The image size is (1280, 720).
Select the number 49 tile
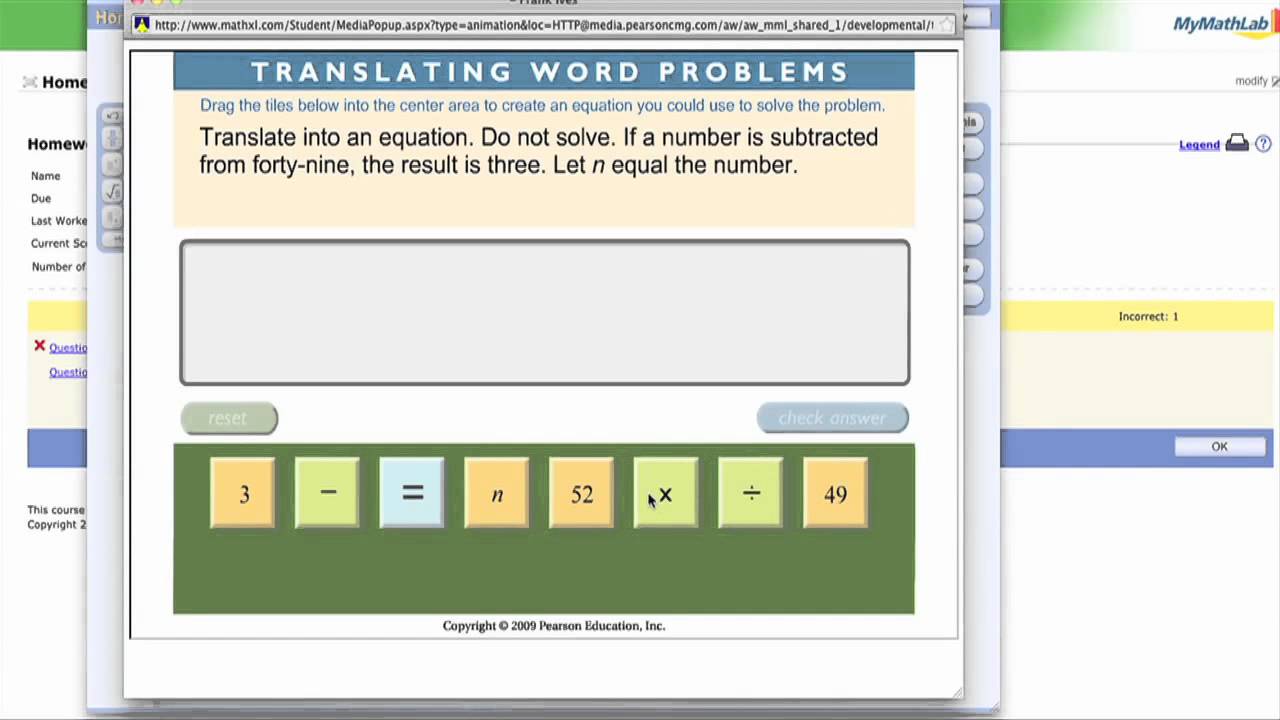(835, 493)
